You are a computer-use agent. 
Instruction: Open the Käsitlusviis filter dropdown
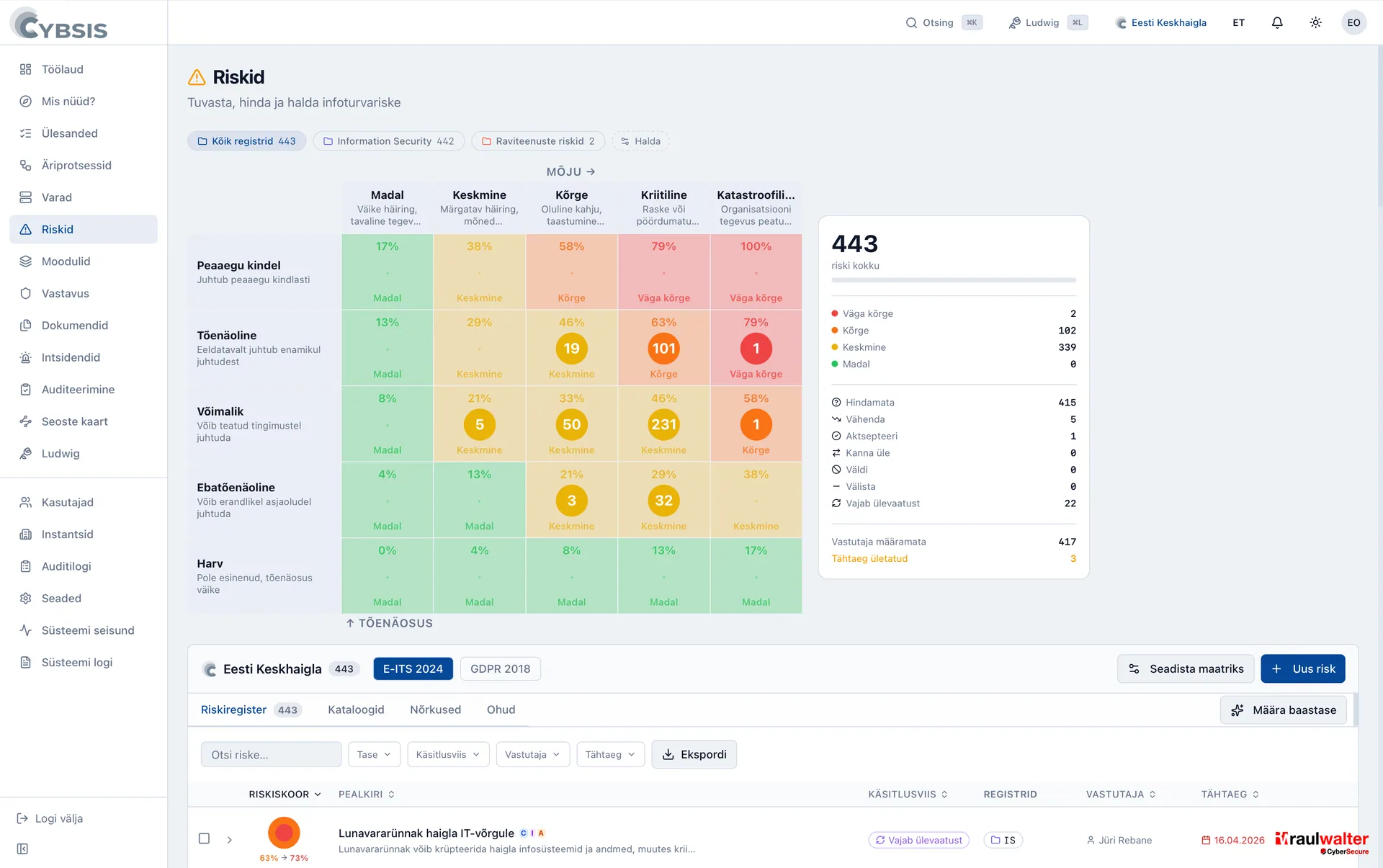tap(448, 754)
